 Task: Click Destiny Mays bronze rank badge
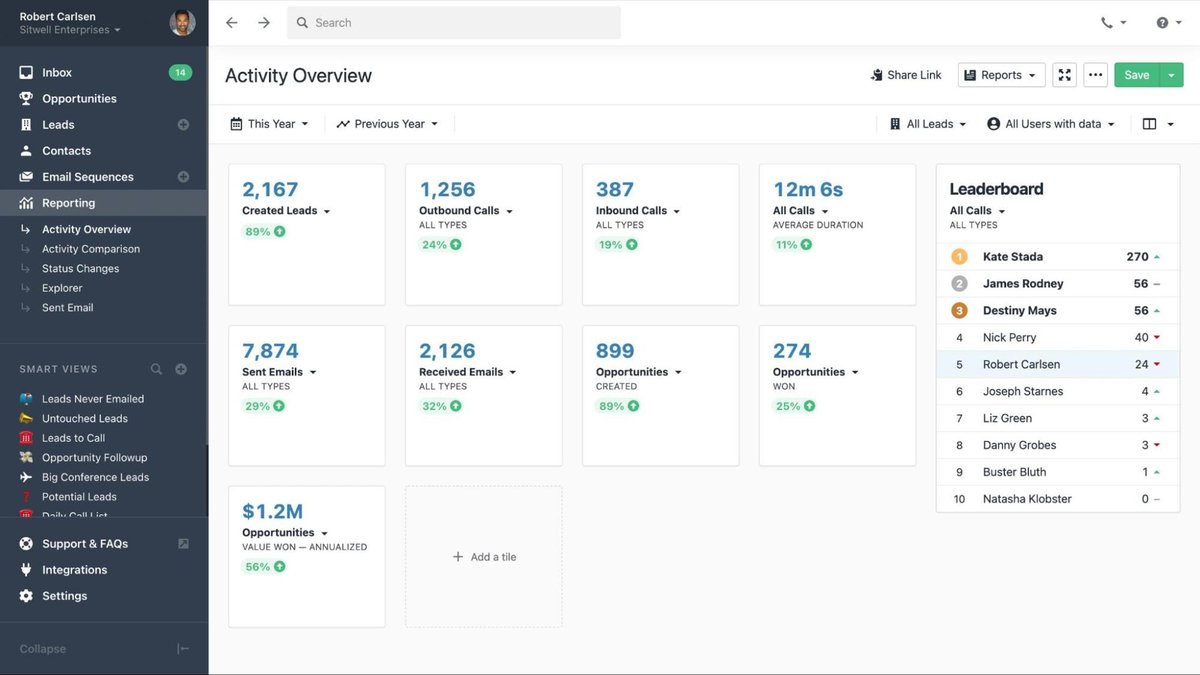click(959, 311)
